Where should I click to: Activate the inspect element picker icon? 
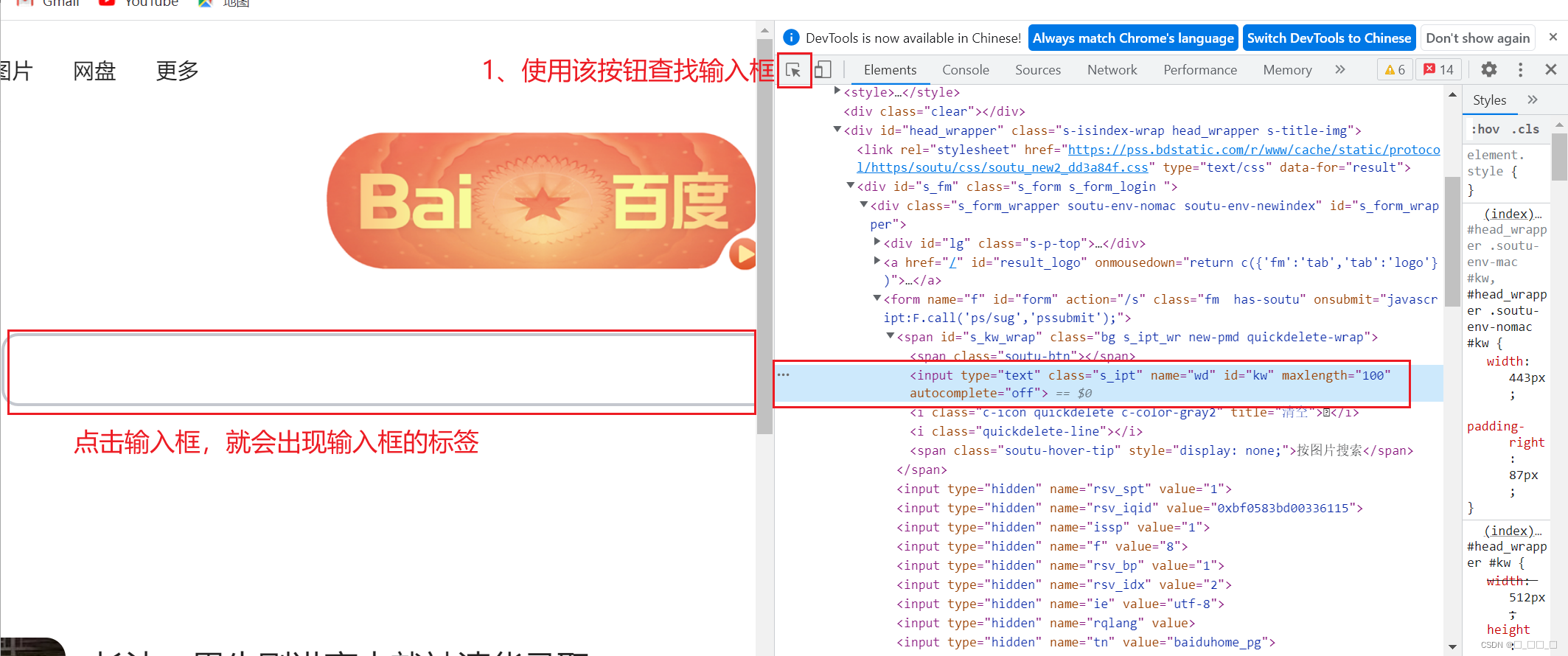pyautogui.click(x=793, y=70)
